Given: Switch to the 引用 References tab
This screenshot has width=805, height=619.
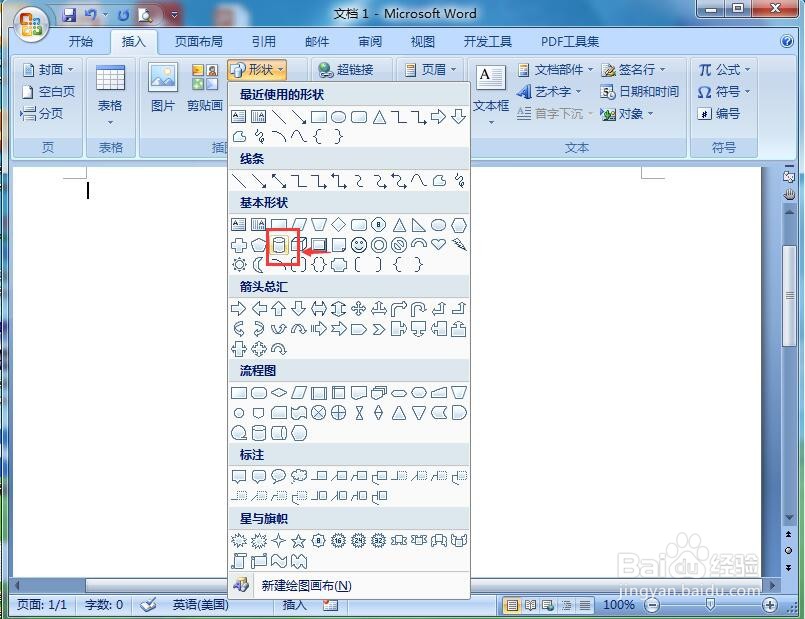Looking at the screenshot, I should [x=263, y=41].
